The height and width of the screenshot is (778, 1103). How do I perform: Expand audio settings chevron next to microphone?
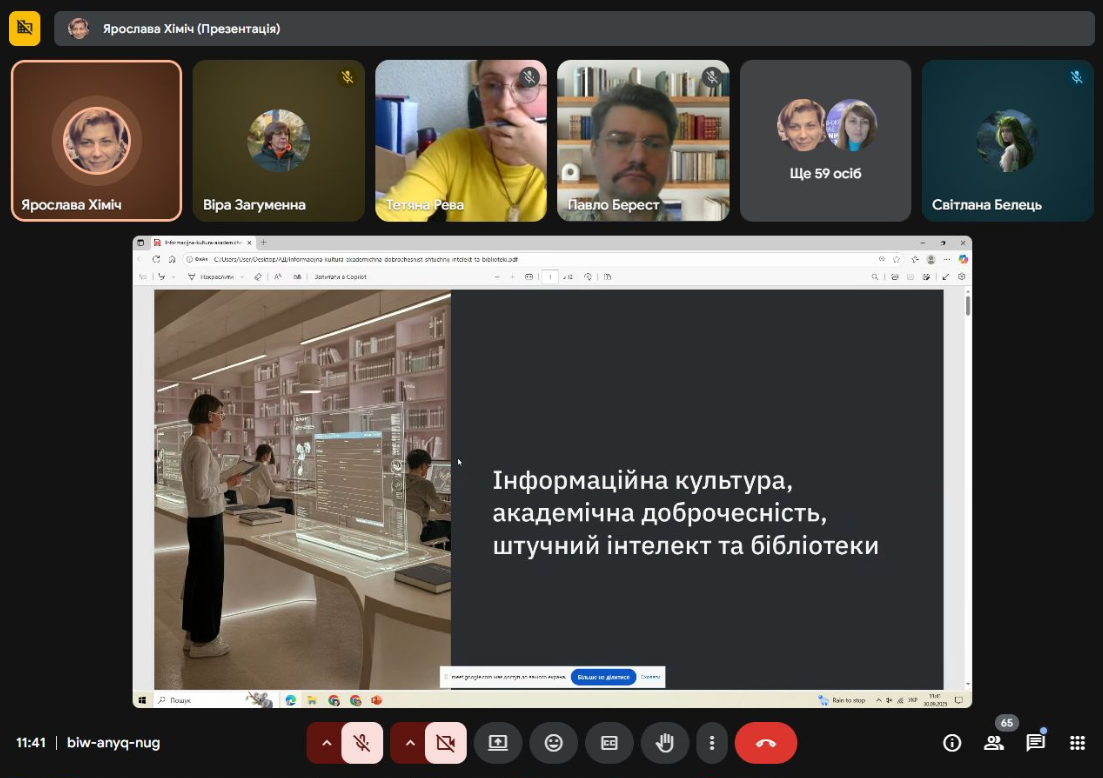pyautogui.click(x=326, y=743)
